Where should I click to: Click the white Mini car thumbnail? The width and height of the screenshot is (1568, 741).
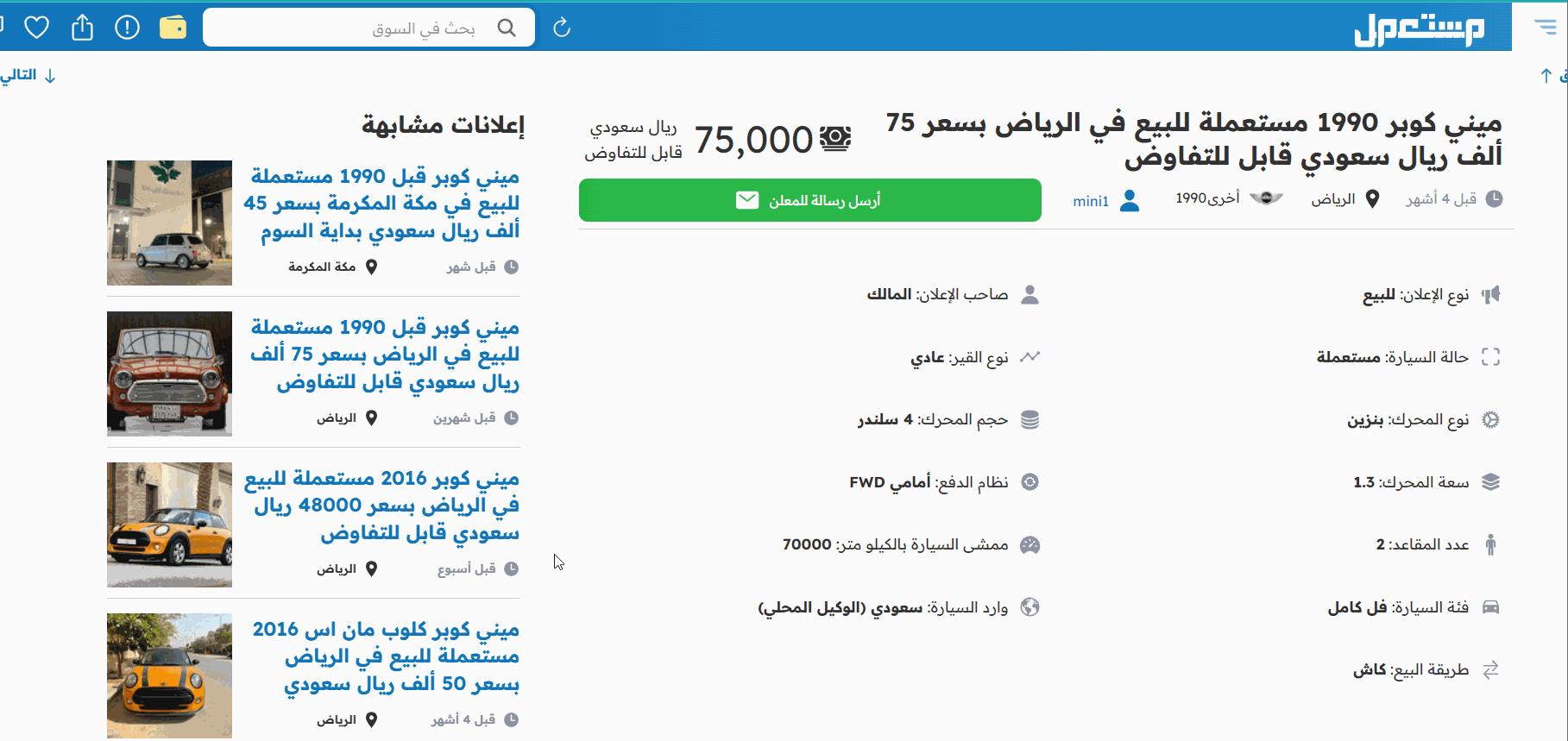(169, 223)
